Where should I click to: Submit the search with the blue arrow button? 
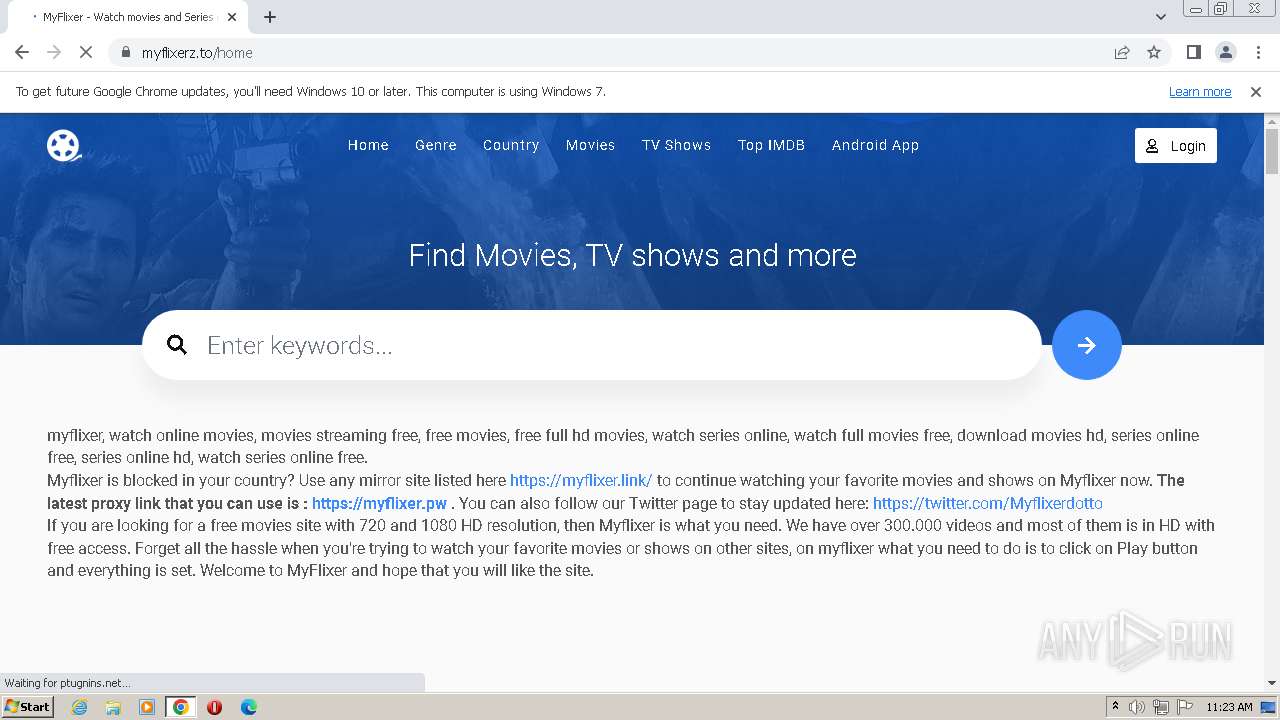coord(1087,345)
